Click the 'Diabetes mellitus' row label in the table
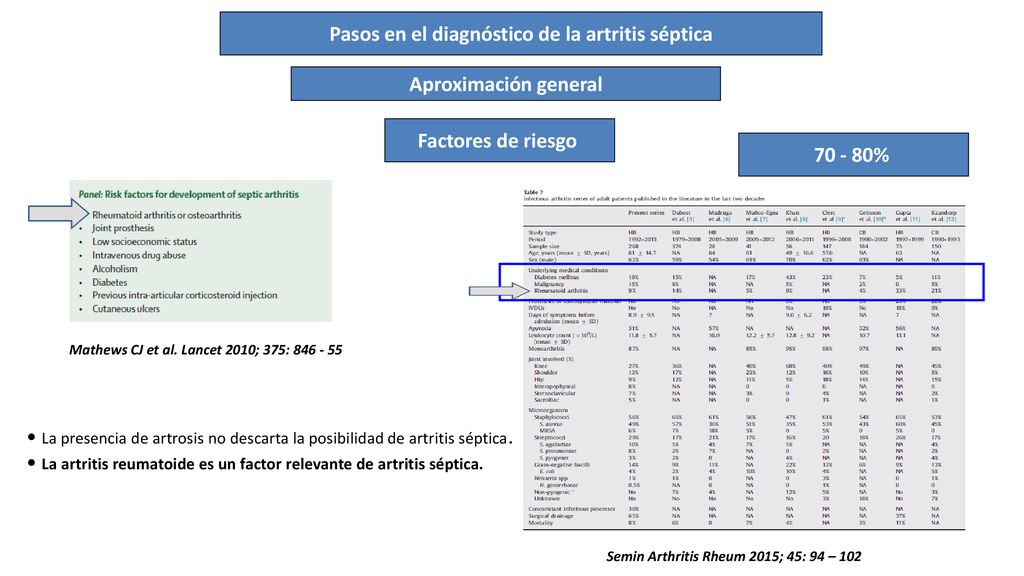 [x=556, y=277]
